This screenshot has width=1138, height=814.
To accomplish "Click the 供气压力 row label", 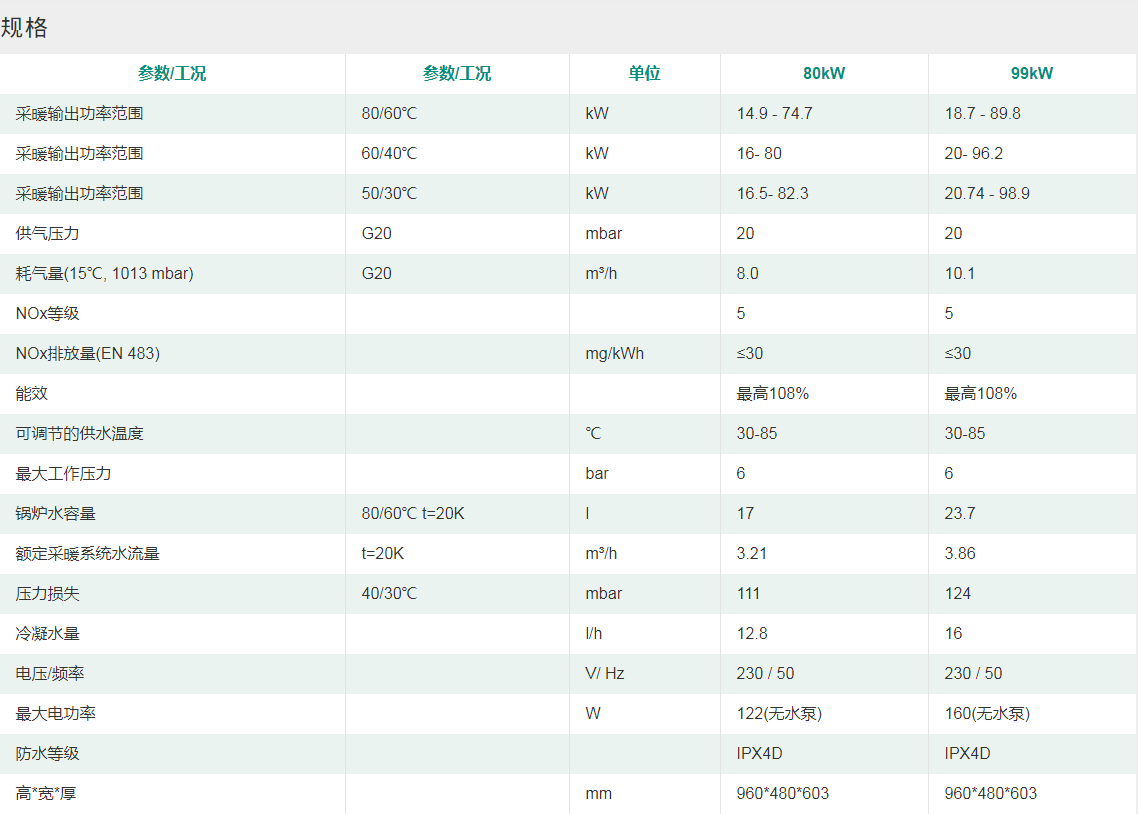I will (x=47, y=233).
